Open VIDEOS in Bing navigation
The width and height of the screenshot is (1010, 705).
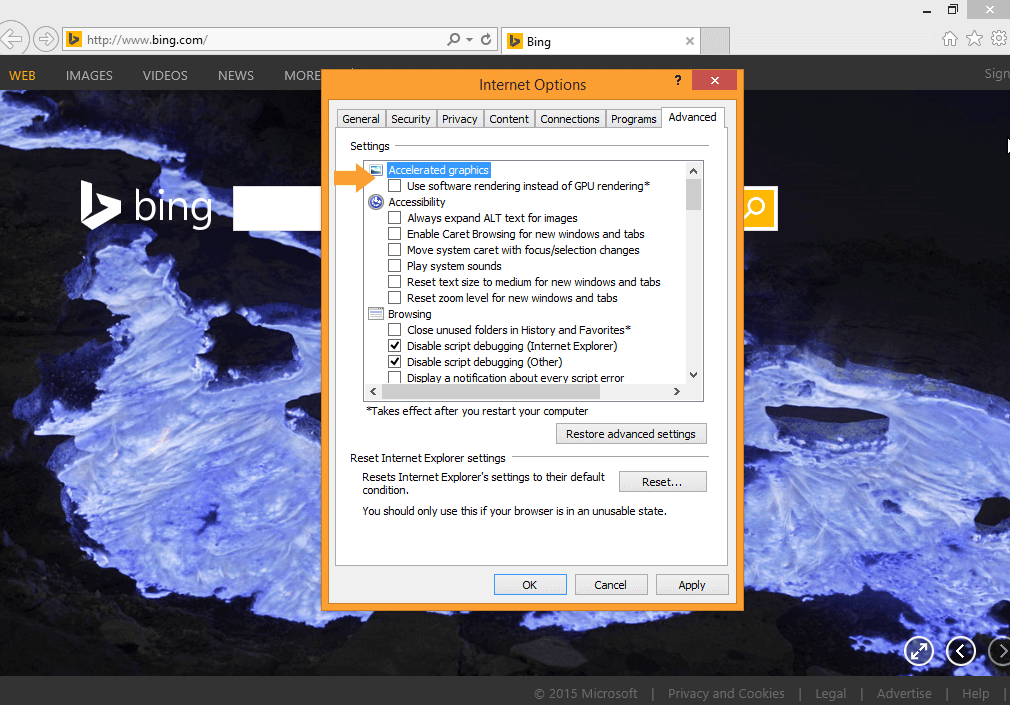click(x=165, y=75)
